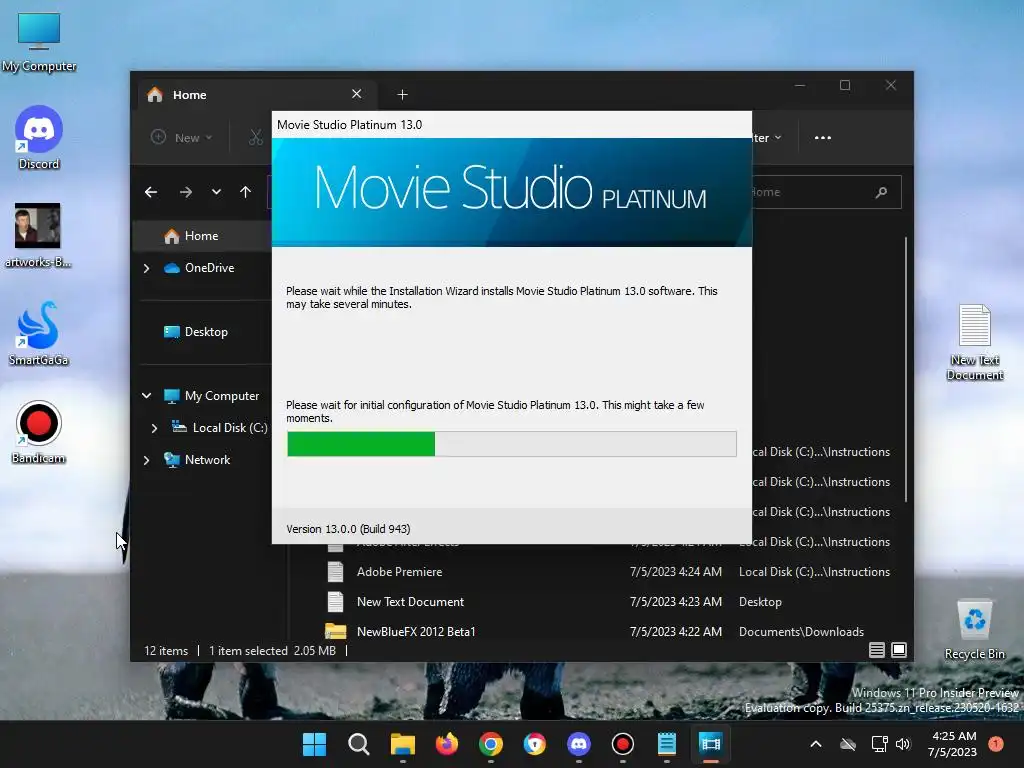Click the Explorer search box

[x=826, y=192]
